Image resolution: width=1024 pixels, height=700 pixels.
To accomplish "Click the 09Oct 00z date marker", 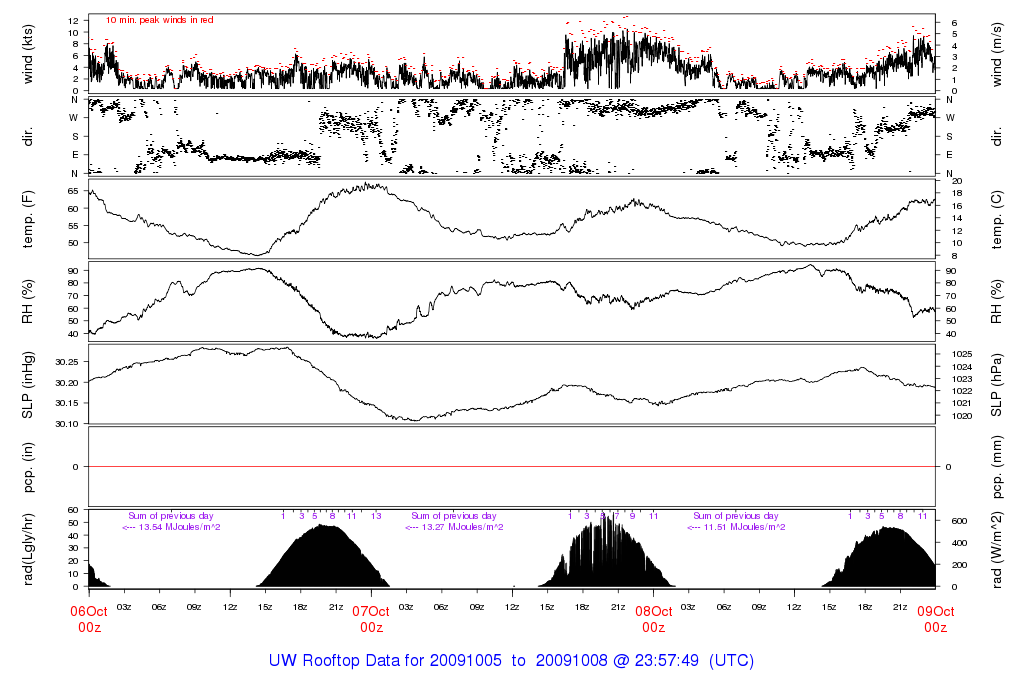I will click(935, 619).
